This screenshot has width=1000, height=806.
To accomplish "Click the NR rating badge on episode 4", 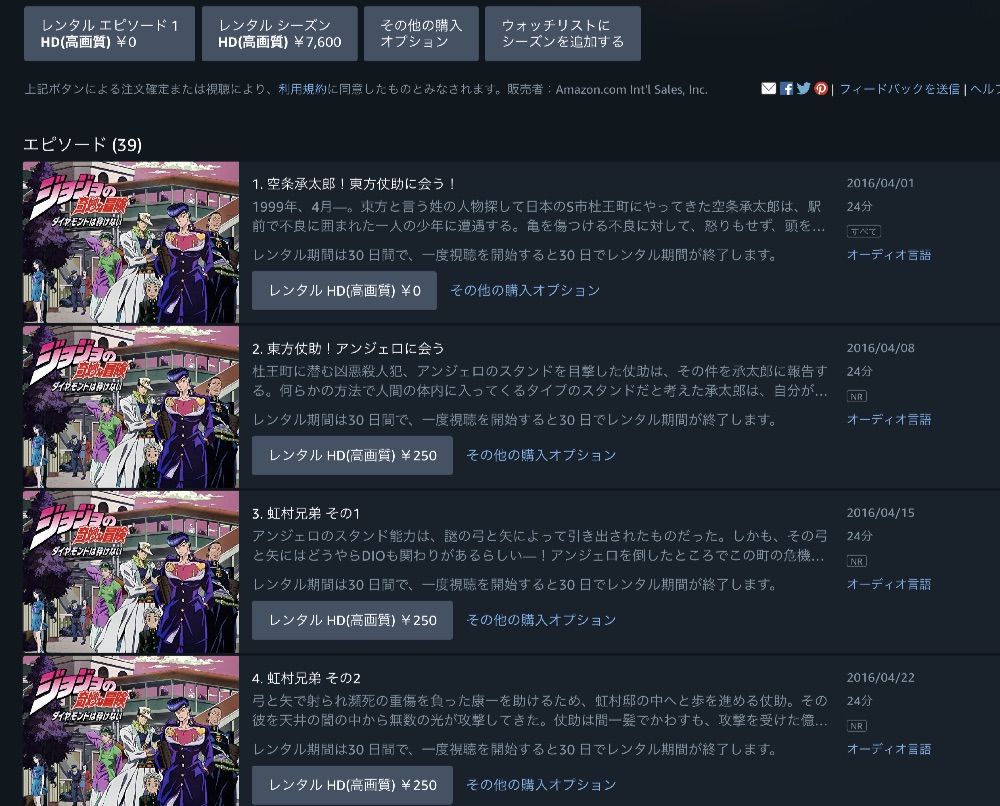I will coord(857,726).
